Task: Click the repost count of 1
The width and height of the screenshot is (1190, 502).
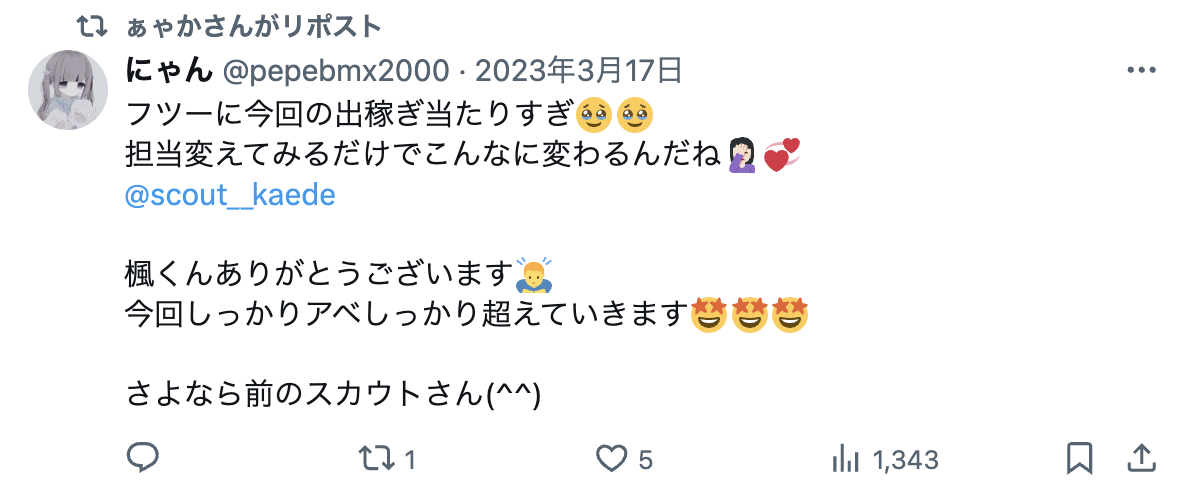Action: click(409, 459)
